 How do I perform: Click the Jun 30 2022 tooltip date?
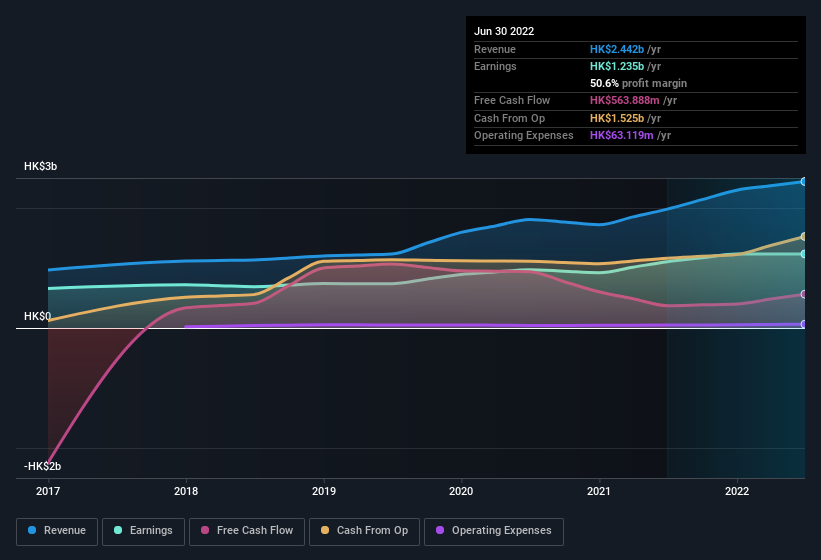click(504, 31)
